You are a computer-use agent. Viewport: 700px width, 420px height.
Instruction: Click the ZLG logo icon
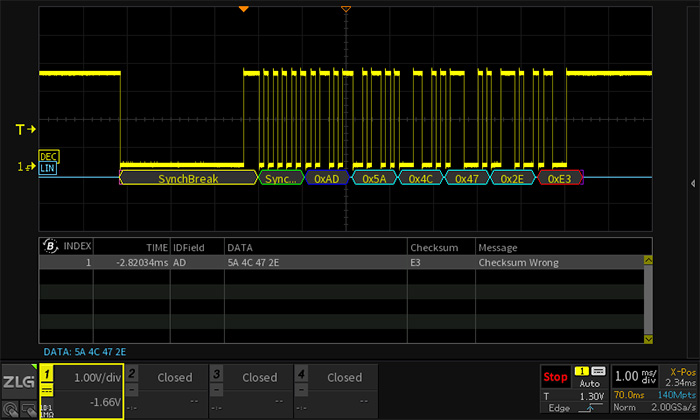[18, 382]
